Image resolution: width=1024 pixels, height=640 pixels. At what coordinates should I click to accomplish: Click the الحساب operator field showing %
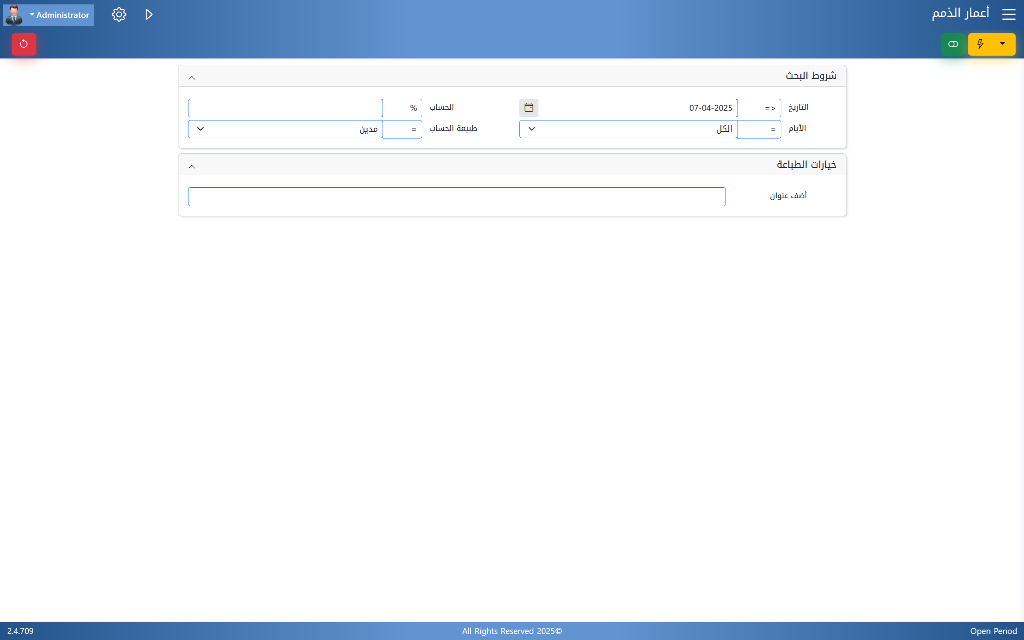[x=402, y=108]
